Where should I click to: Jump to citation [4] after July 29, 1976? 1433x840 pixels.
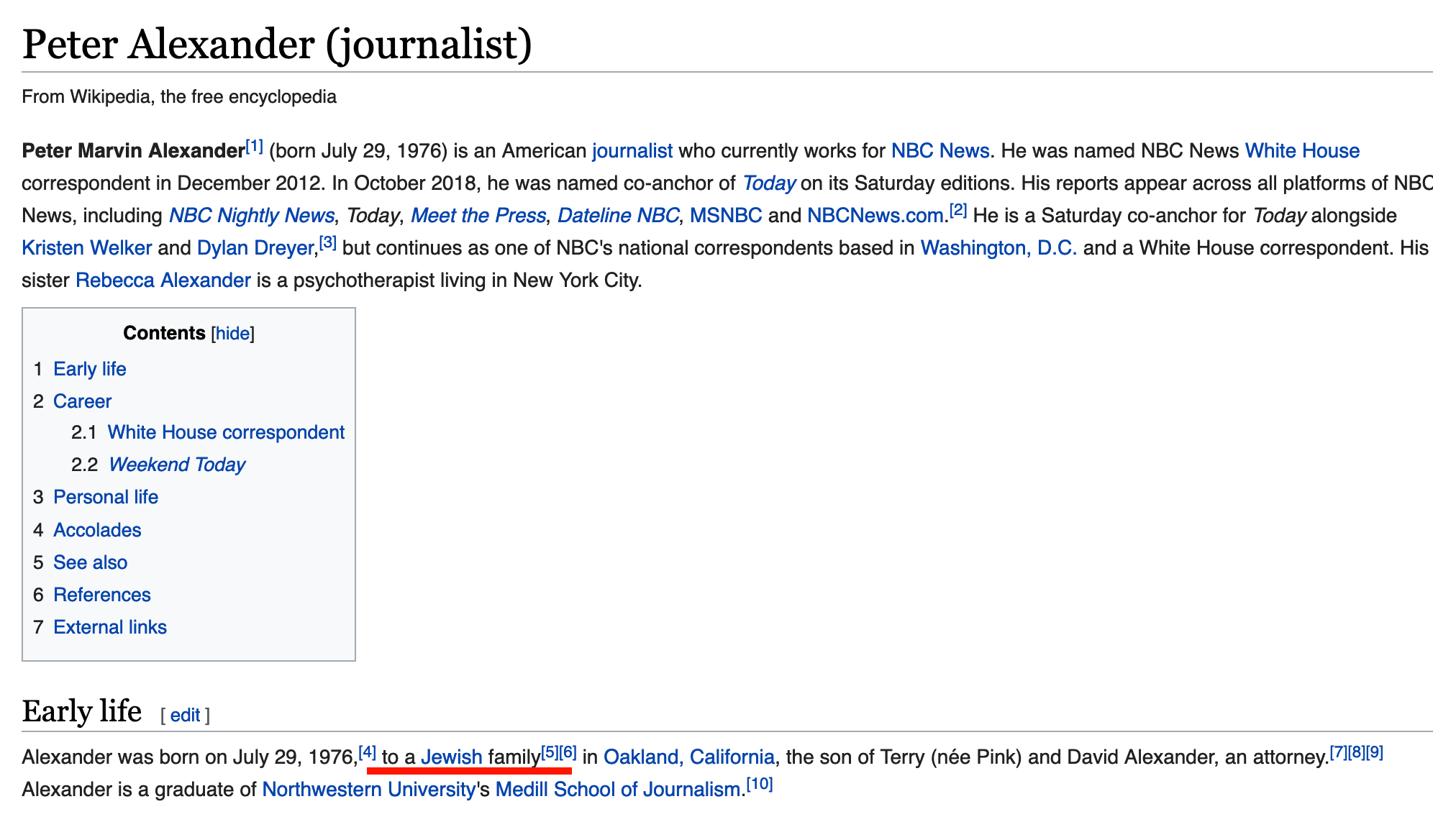pyautogui.click(x=367, y=752)
